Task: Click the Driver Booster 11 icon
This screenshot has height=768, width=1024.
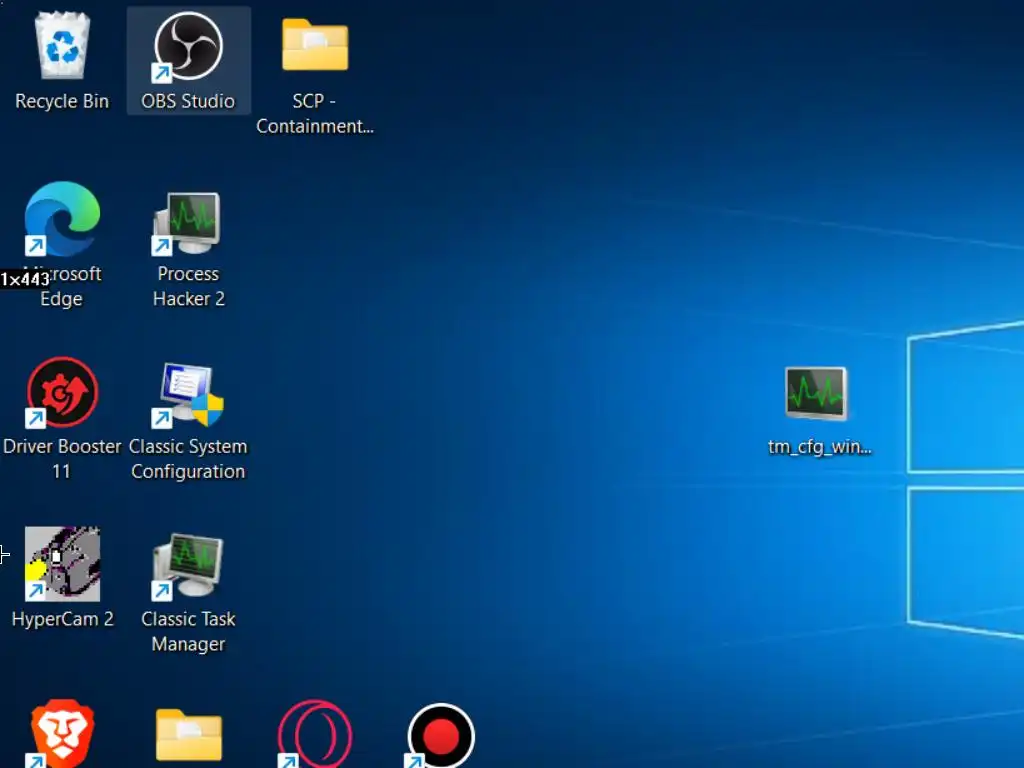Action: 62,392
